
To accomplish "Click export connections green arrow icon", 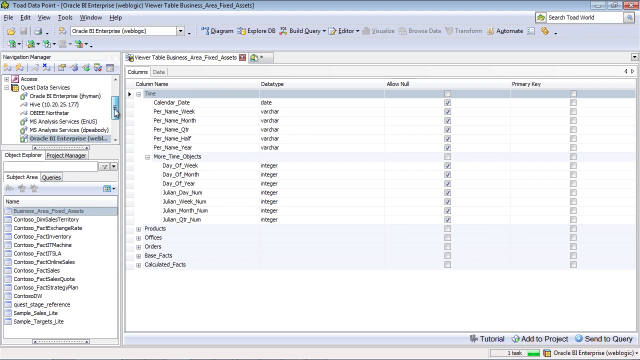I will [x=86, y=68].
